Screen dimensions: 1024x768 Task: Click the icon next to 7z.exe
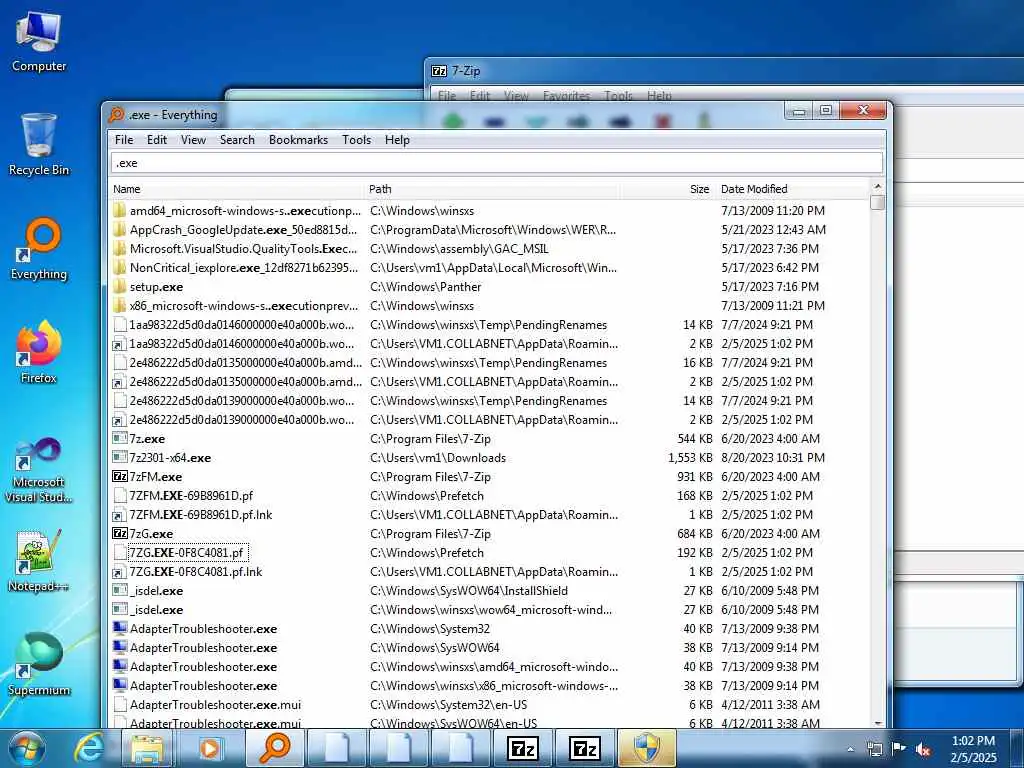tap(120, 438)
